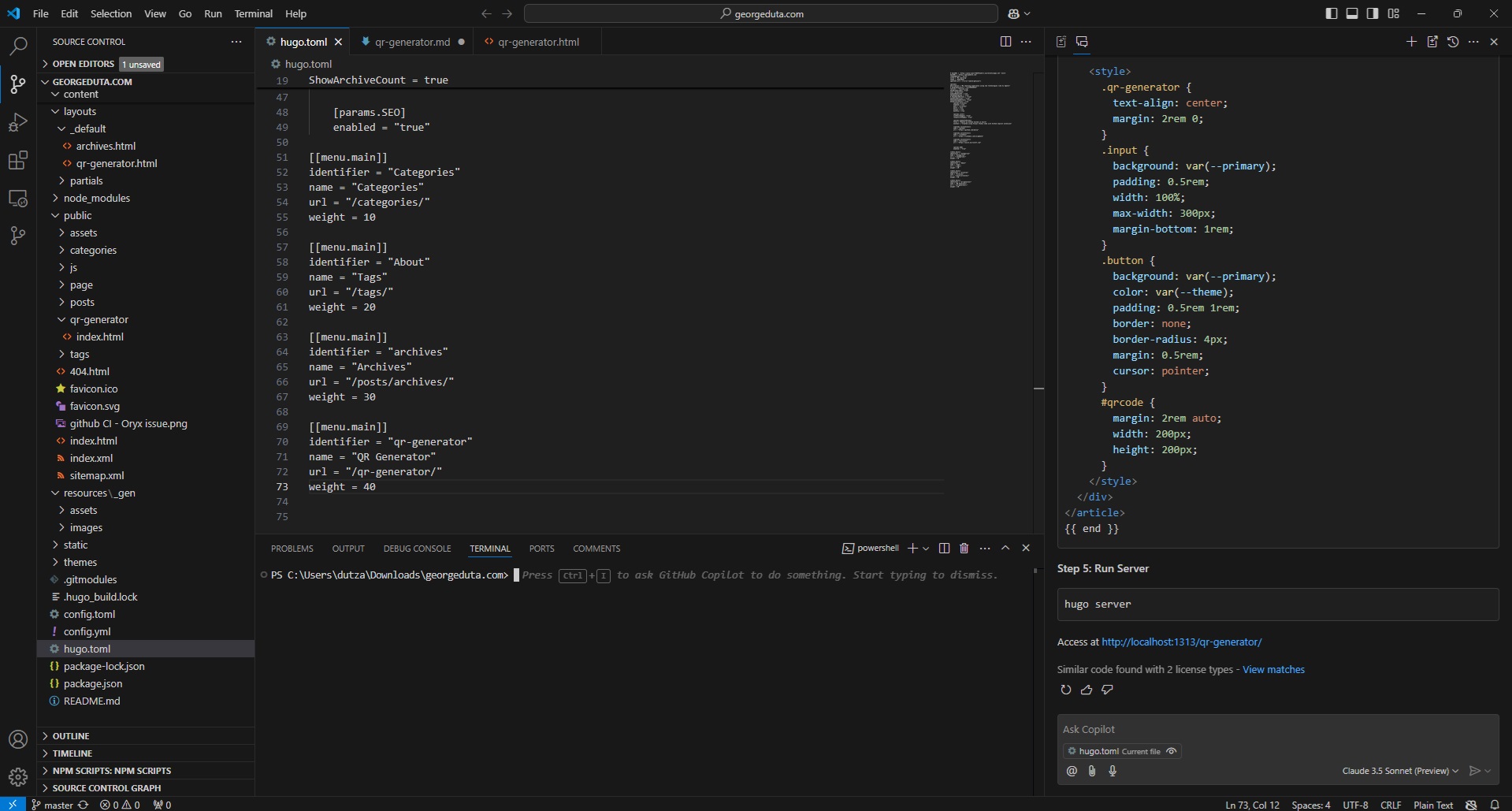Open the Search view in activity bar
Viewport: 1512px width, 811px height.
point(18,46)
